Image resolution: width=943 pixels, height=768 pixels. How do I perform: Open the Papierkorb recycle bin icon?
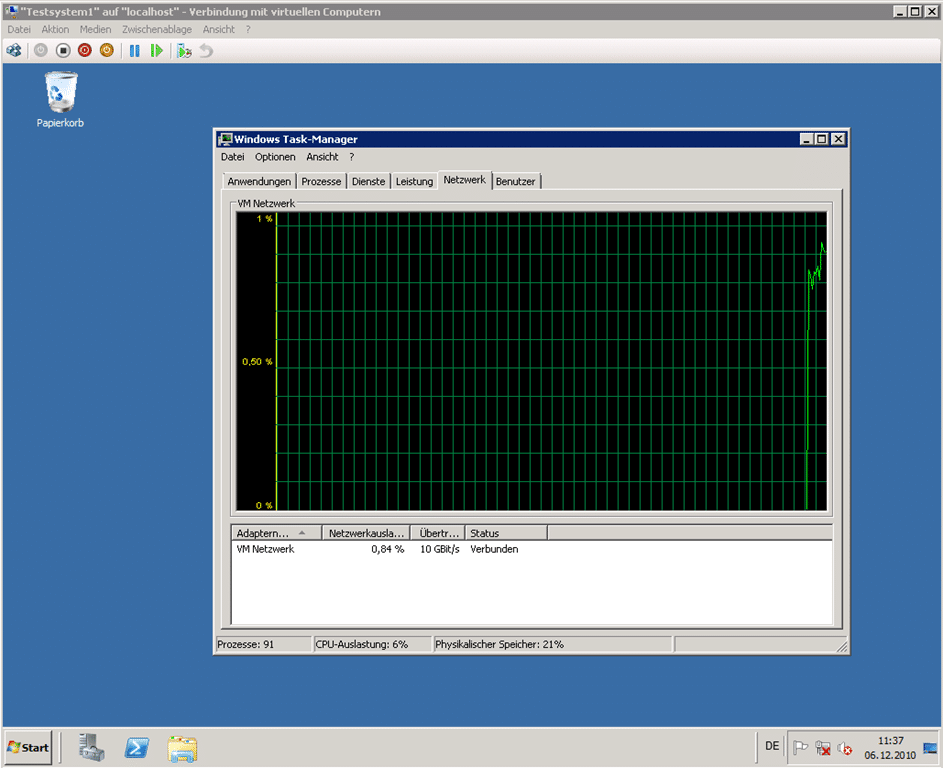click(x=60, y=100)
